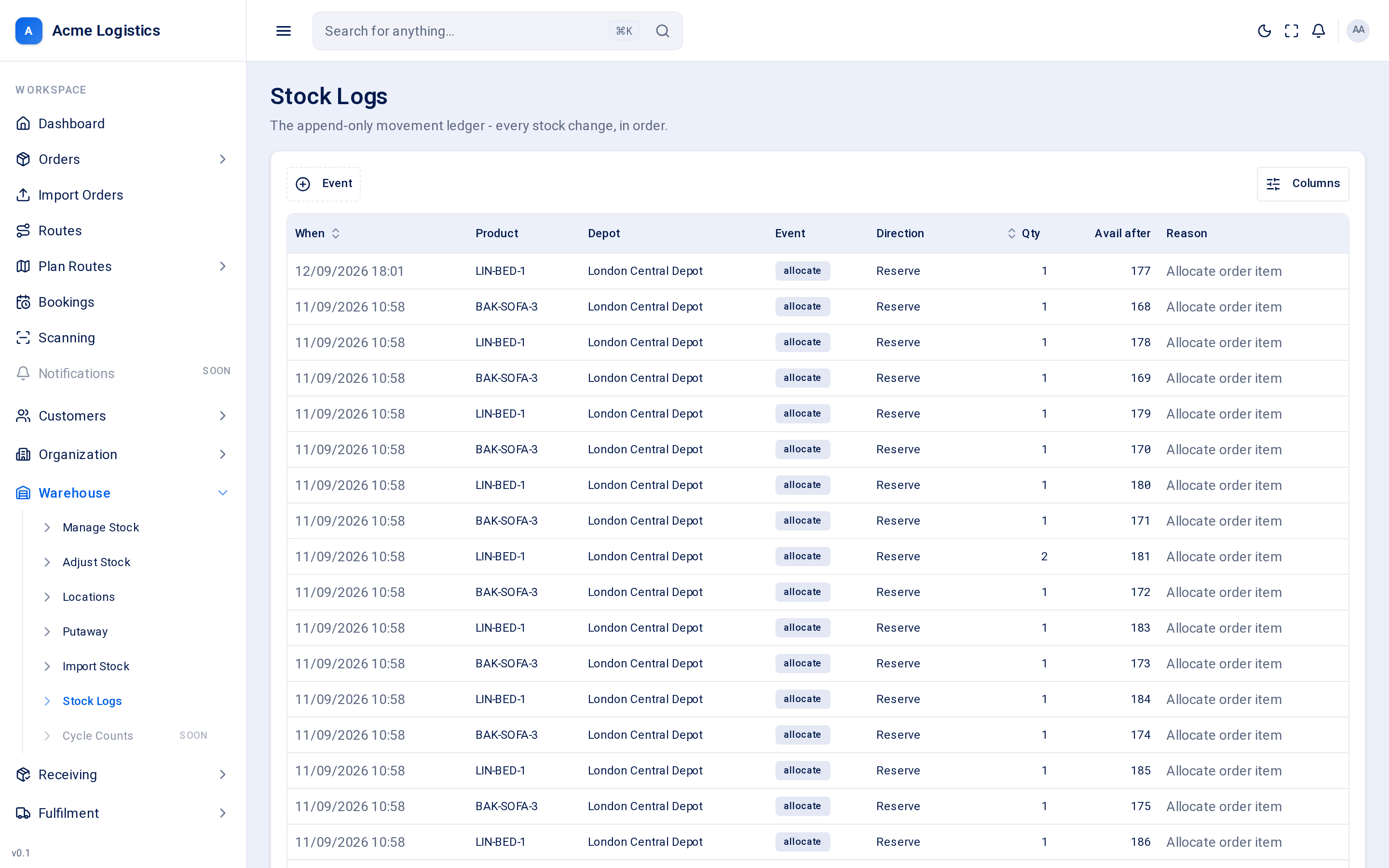Open Manage Stock submenu item
The height and width of the screenshot is (868, 1389).
[x=100, y=527]
